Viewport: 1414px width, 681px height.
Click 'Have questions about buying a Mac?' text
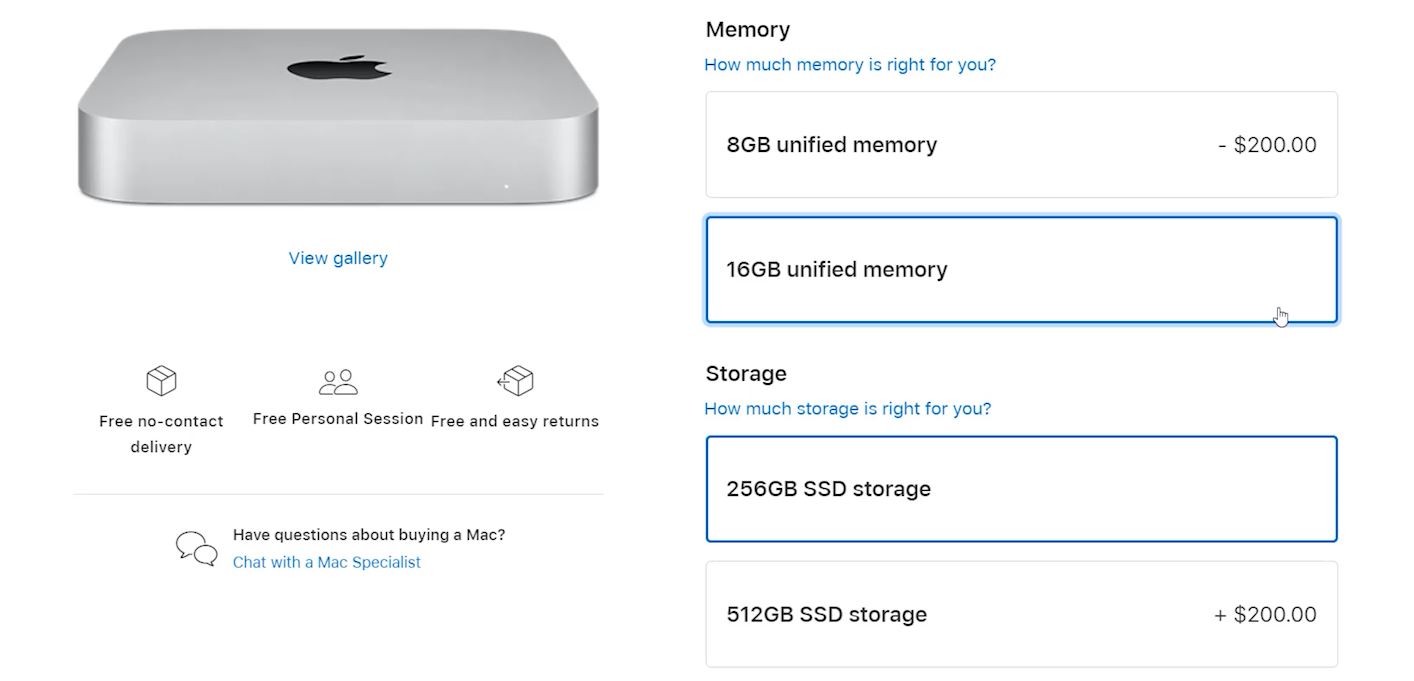369,535
